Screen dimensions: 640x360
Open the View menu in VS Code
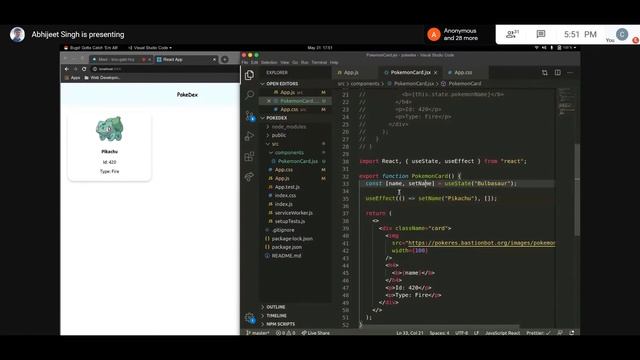pyautogui.click(x=284, y=62)
